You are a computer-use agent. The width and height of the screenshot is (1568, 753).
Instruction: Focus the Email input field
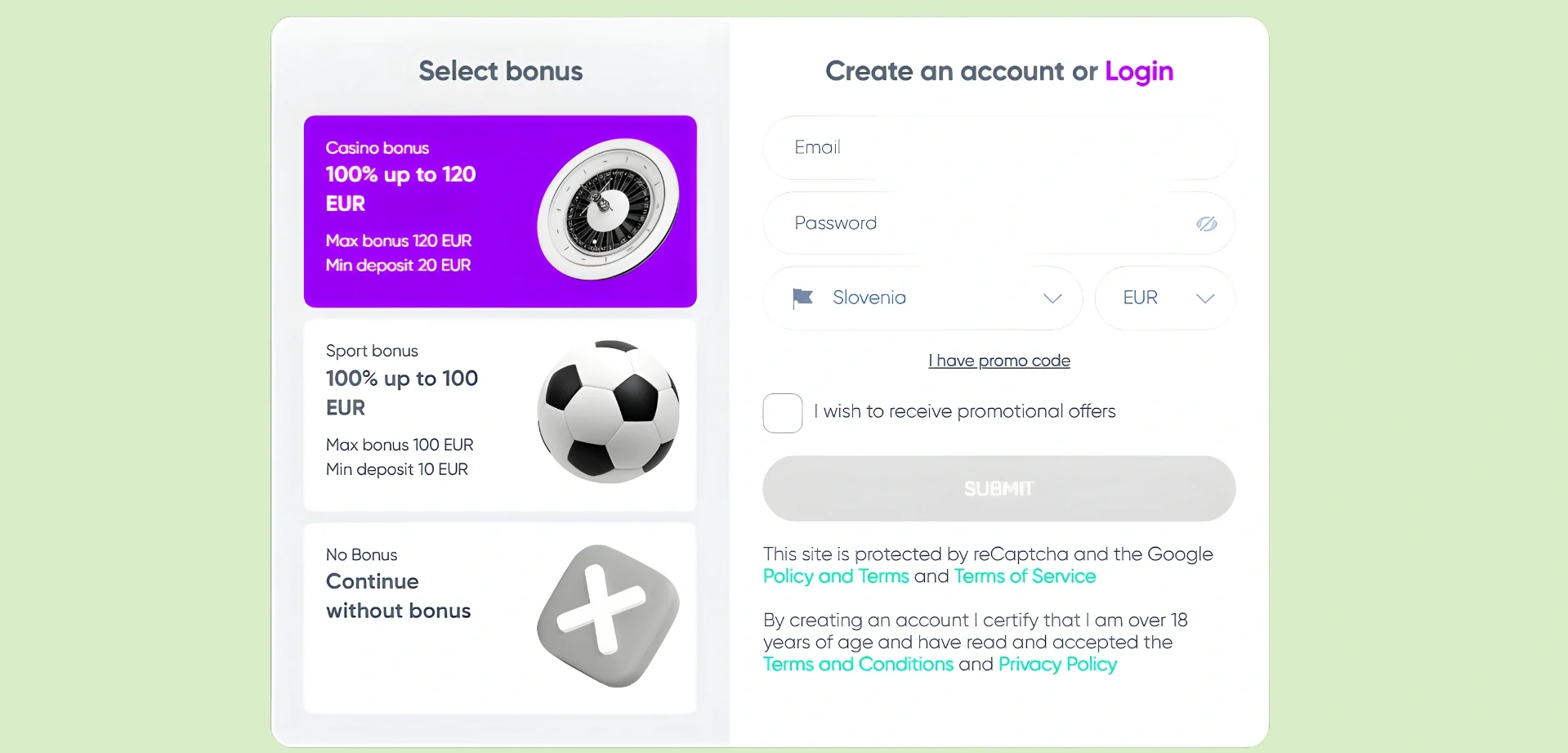[998, 148]
